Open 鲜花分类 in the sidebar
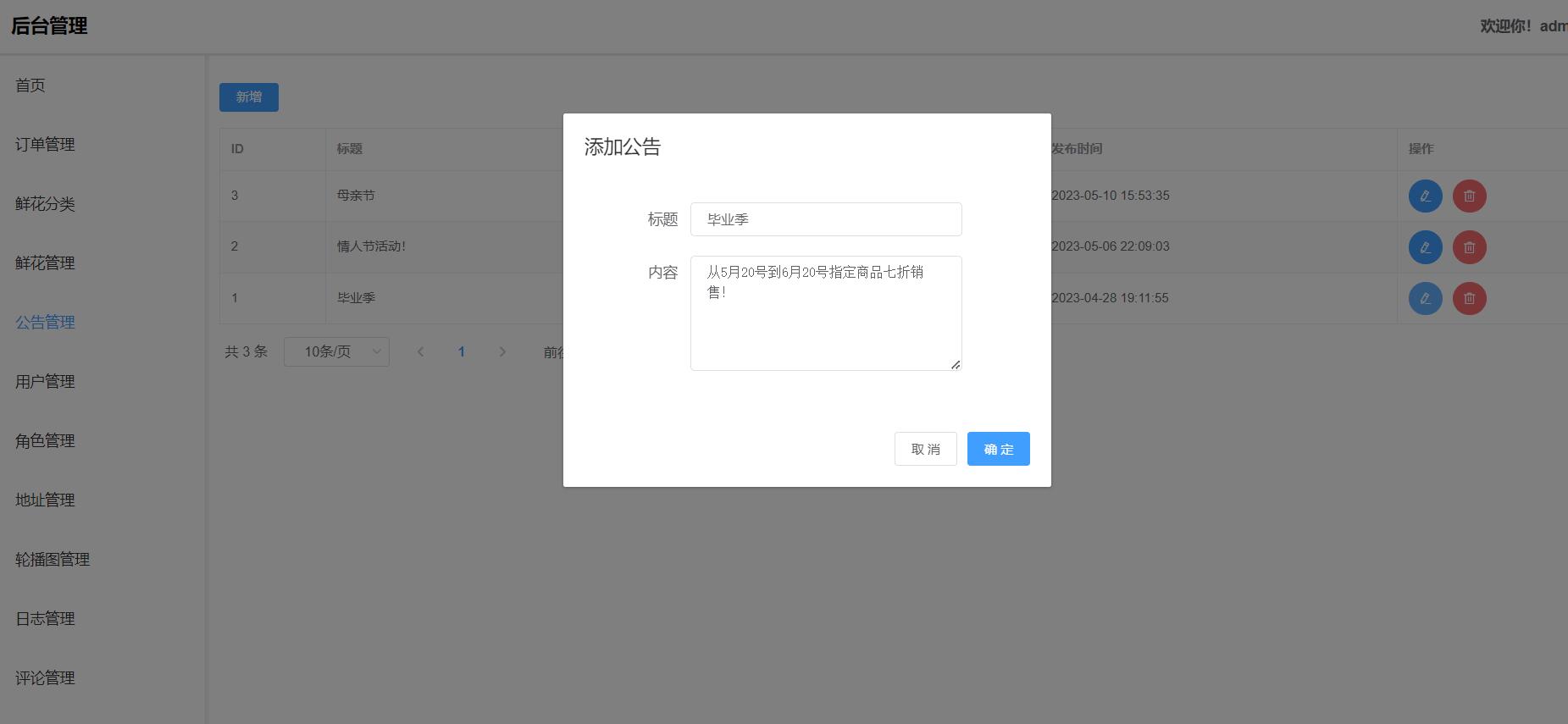 tap(45, 204)
